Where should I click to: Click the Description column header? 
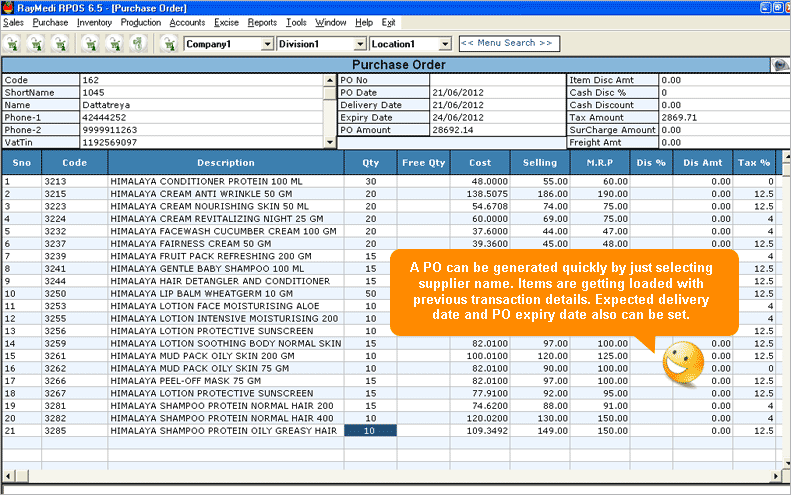click(225, 163)
